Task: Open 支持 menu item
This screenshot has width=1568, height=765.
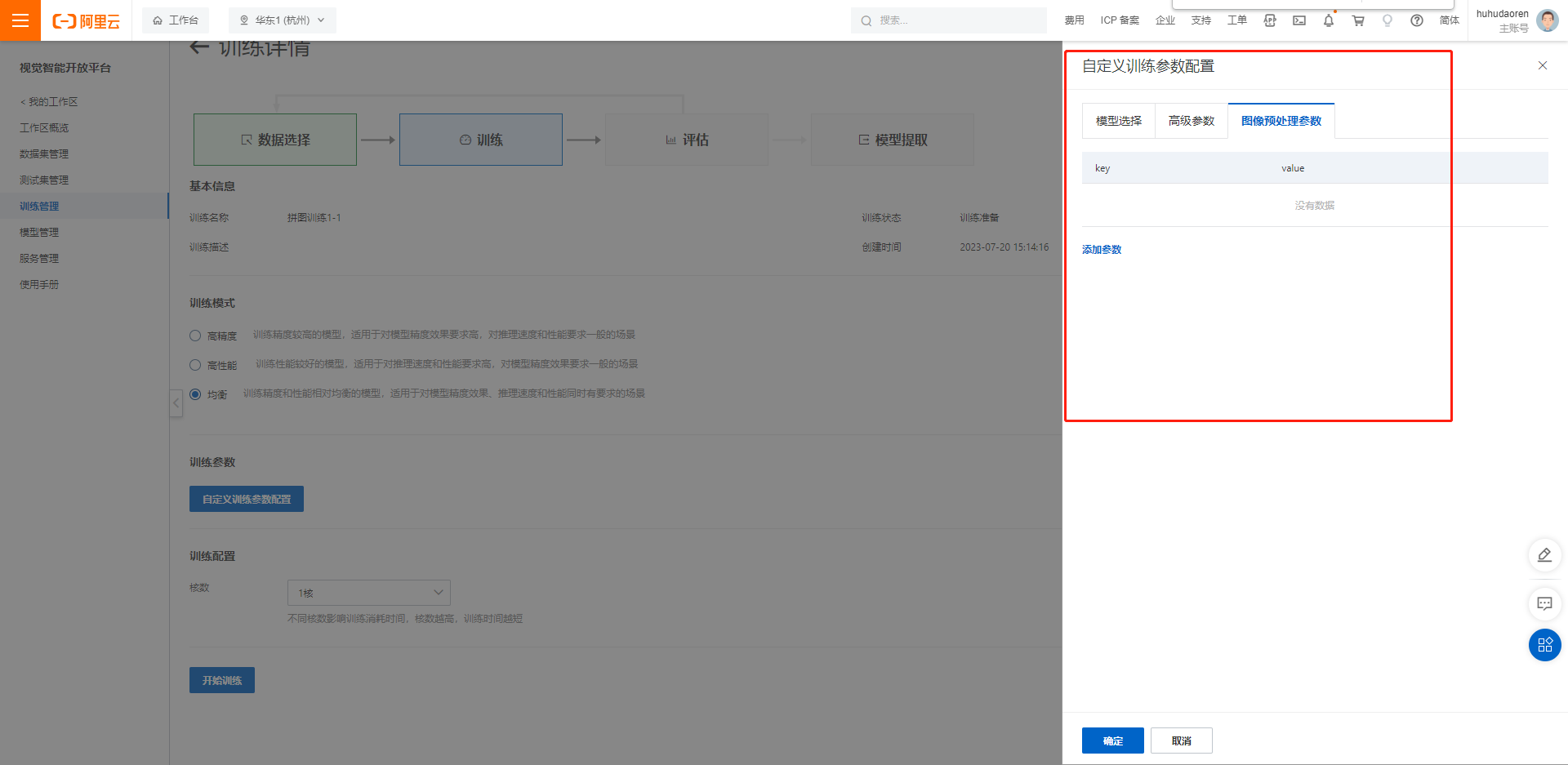Action: (x=1201, y=20)
